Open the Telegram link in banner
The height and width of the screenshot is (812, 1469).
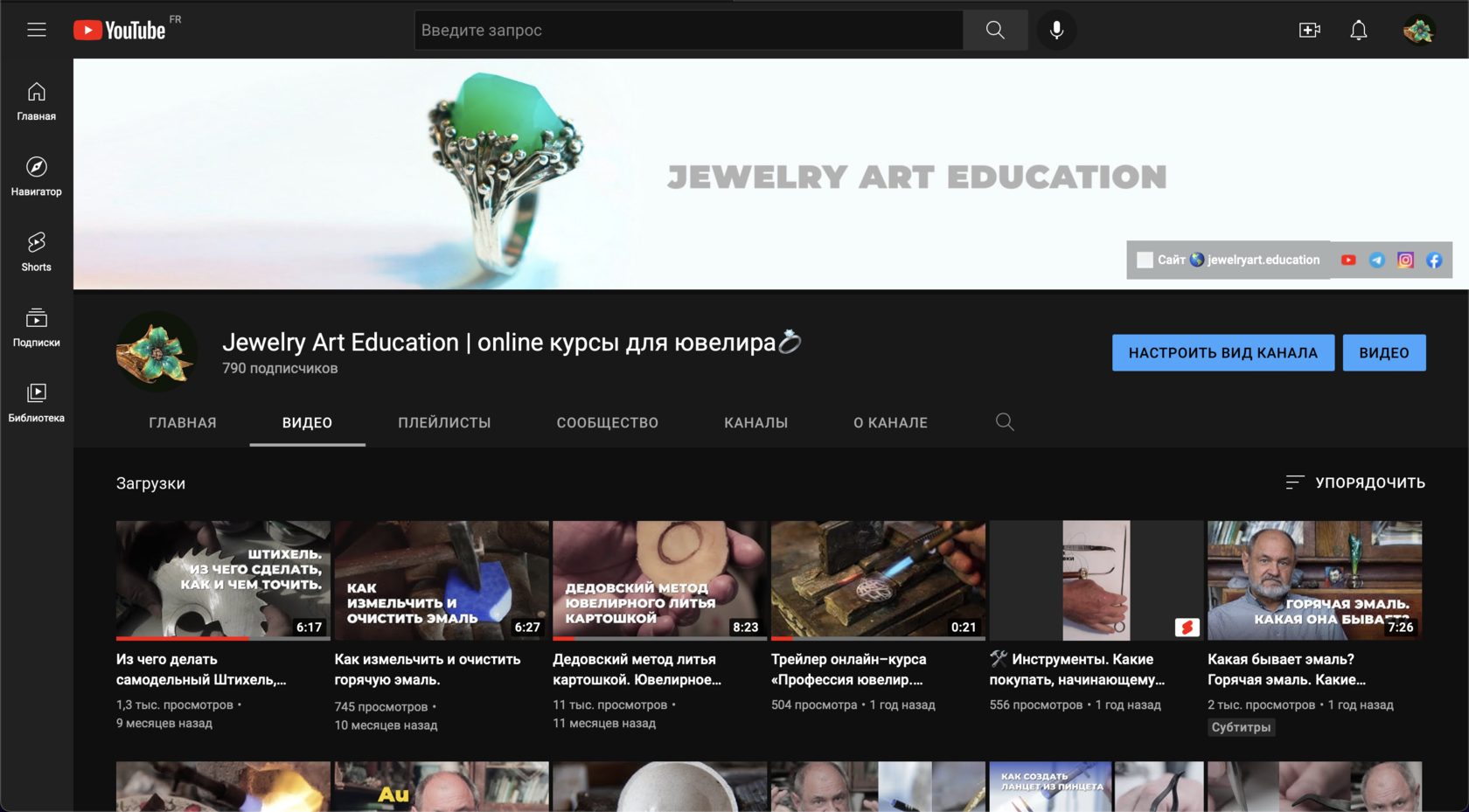tap(1377, 260)
